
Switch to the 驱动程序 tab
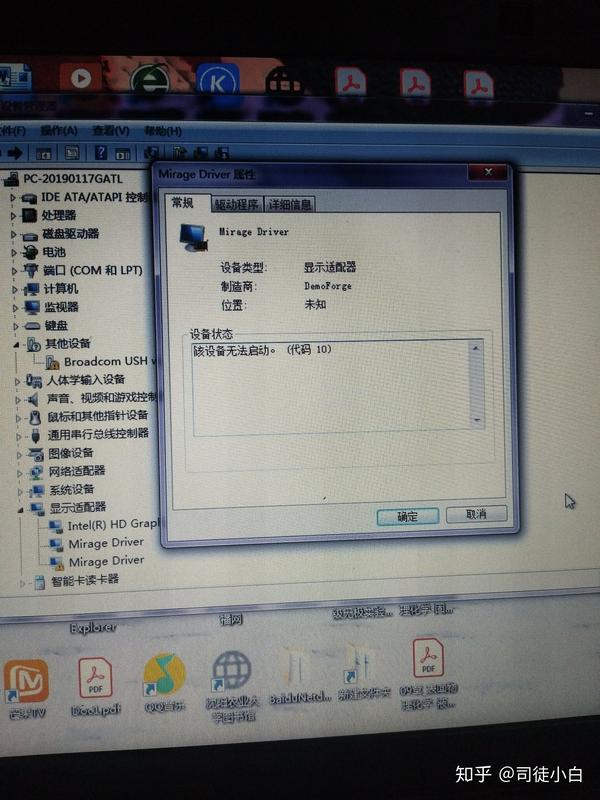coord(237,205)
